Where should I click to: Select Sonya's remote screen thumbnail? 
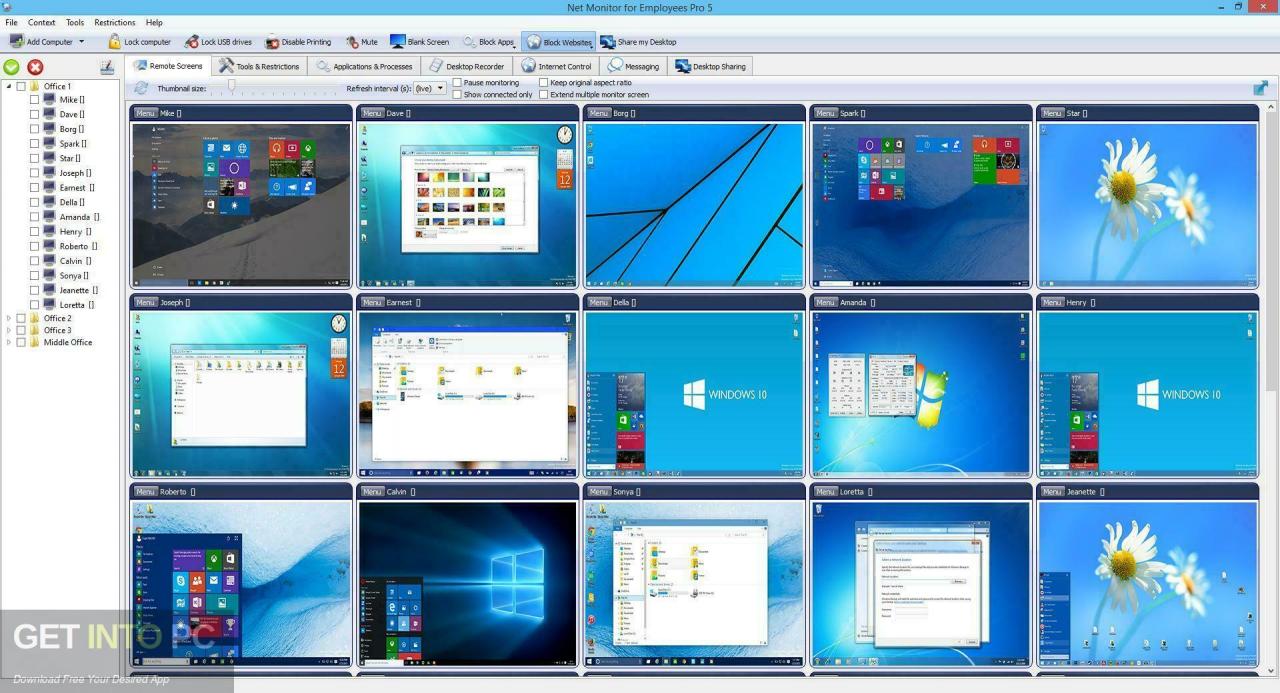[694, 583]
